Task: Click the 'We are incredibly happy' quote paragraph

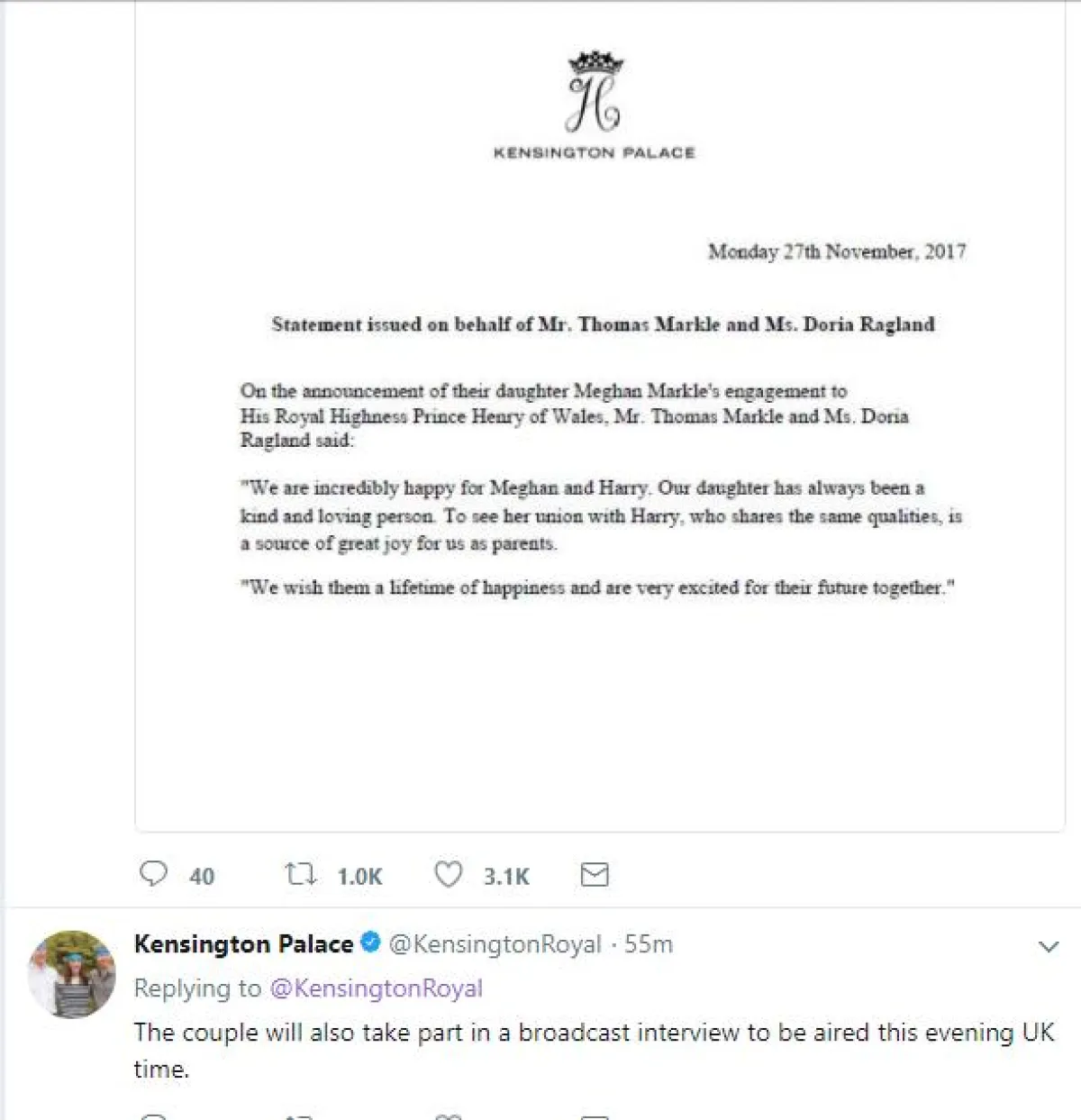Action: pyautogui.click(x=600, y=515)
